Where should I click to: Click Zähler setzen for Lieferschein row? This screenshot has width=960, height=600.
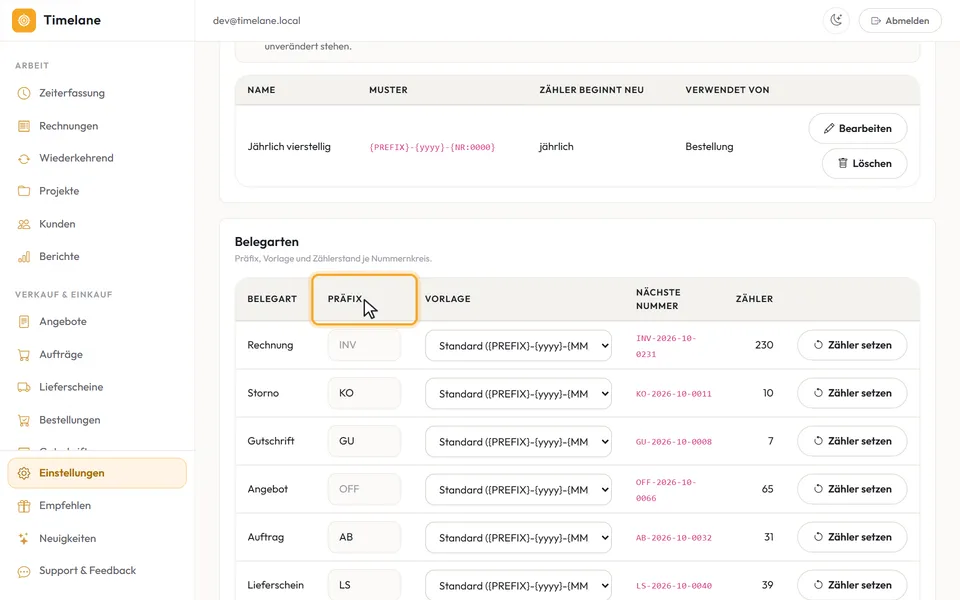tap(852, 585)
